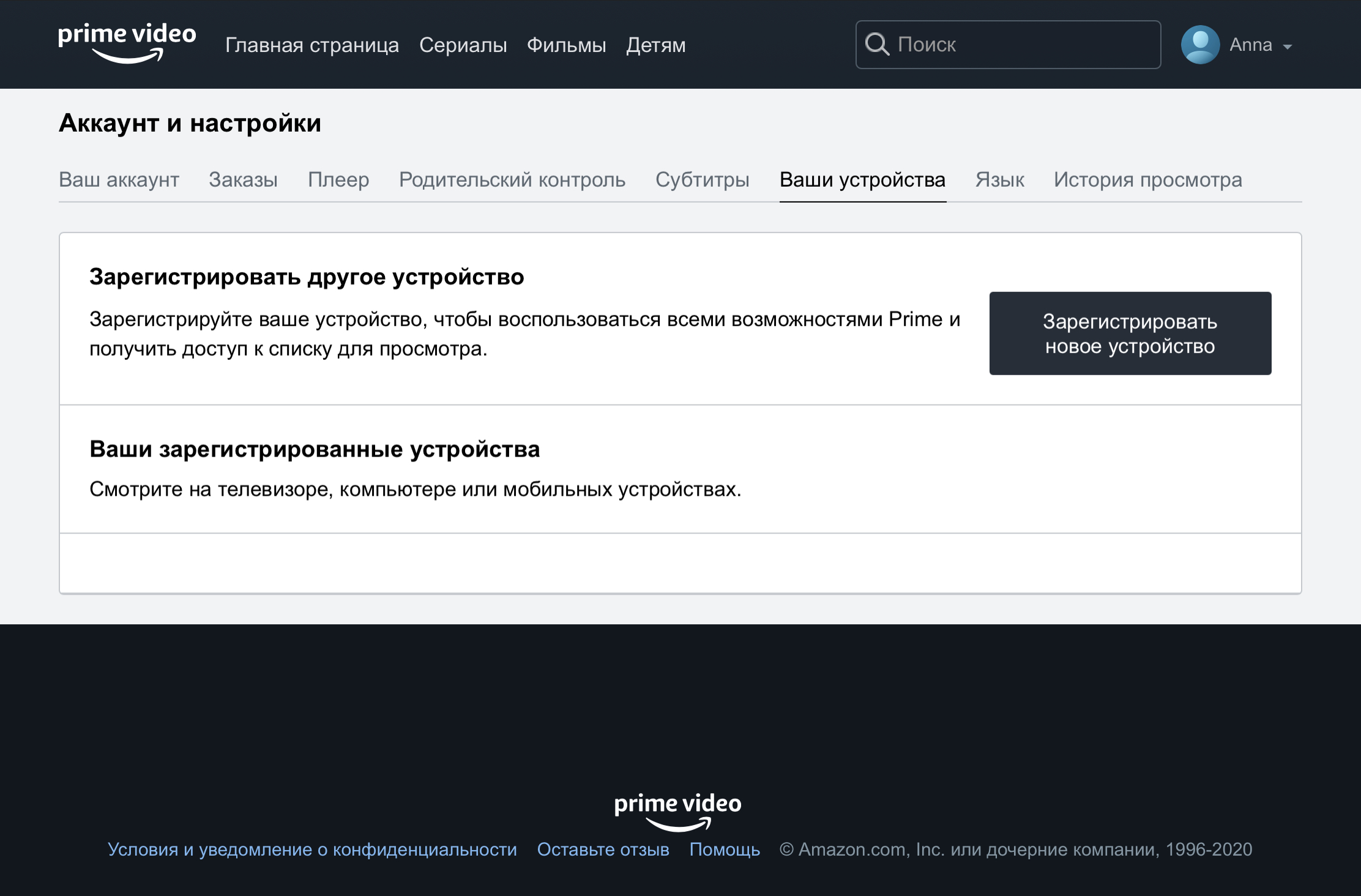Expand the Anna account dropdown arrow
Viewport: 1361px width, 896px height.
(1287, 47)
